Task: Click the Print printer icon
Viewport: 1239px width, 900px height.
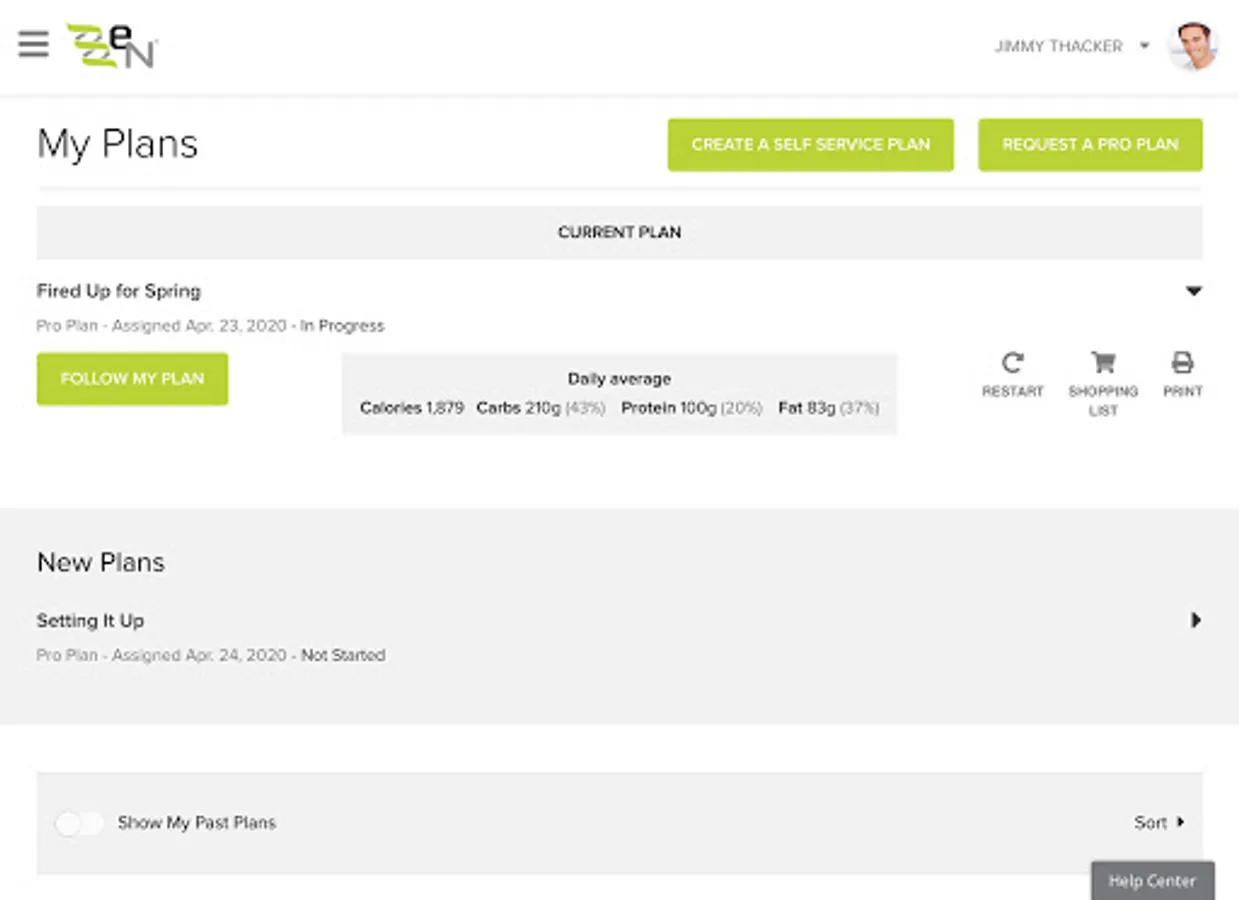Action: [x=1182, y=362]
